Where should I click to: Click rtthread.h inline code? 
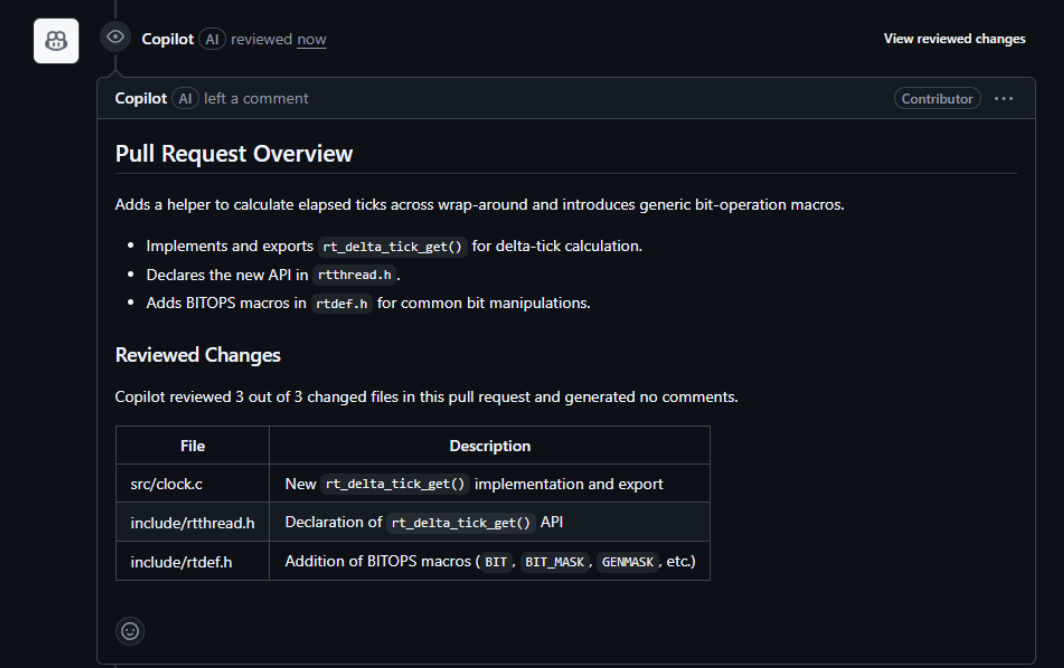tap(354, 275)
